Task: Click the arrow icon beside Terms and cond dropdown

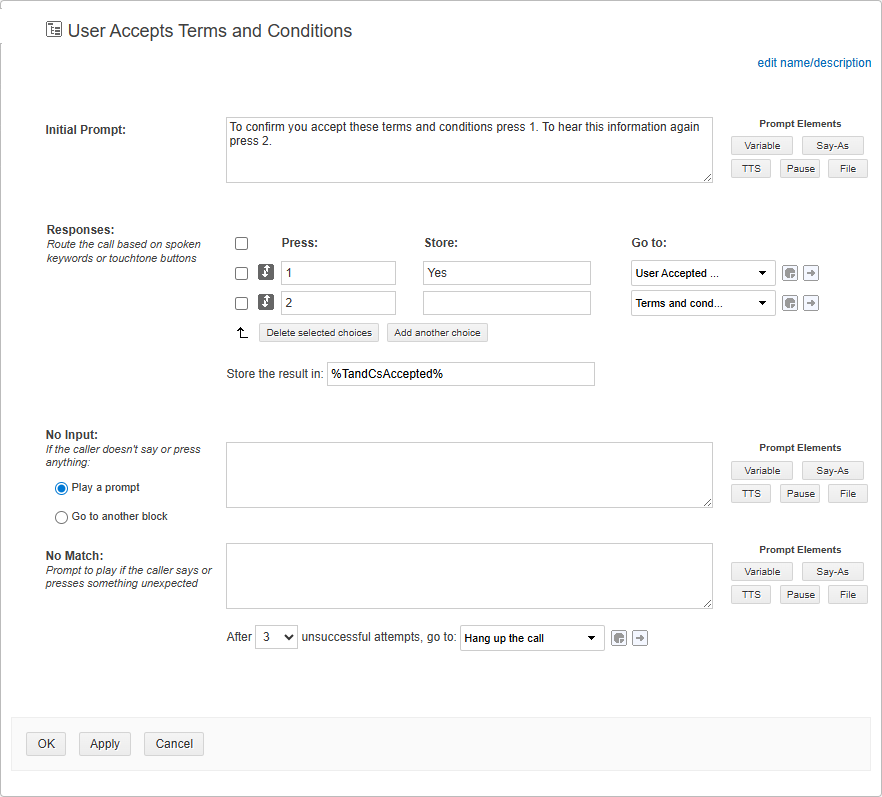Action: pos(811,303)
